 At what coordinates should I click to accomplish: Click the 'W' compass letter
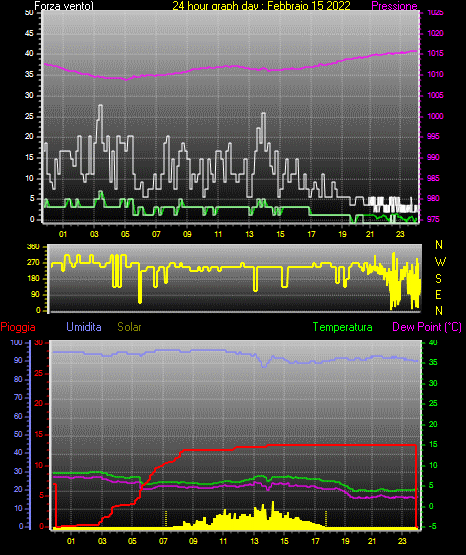pos(440,262)
